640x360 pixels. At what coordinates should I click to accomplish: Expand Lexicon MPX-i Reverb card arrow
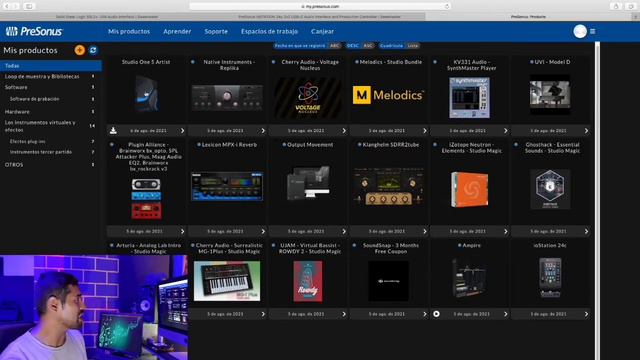pos(263,231)
